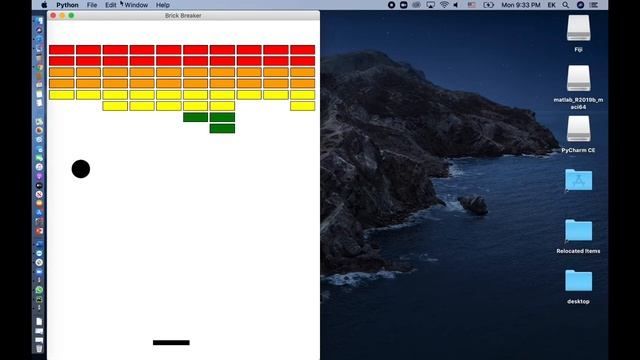Open the Help menu
This screenshot has width=640, height=360.
162,5
